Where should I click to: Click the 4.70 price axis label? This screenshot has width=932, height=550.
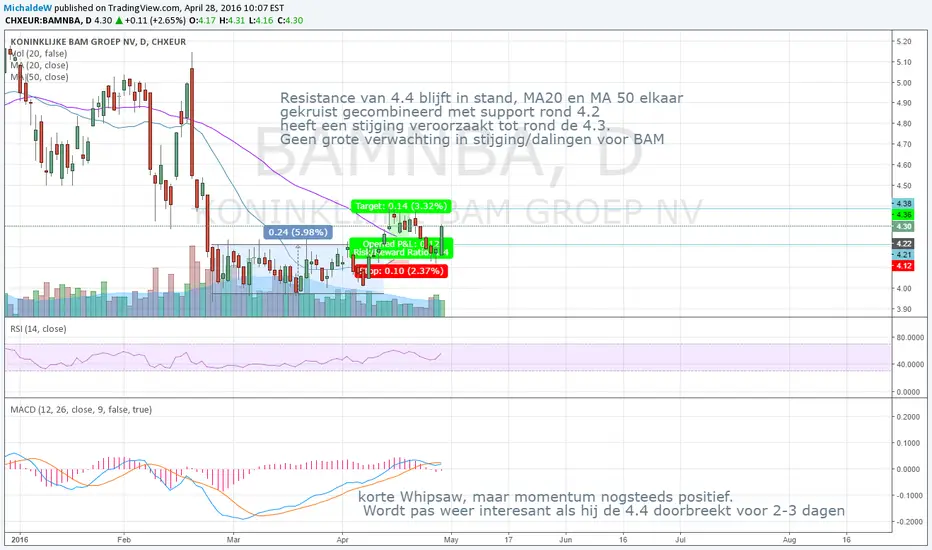(x=903, y=144)
